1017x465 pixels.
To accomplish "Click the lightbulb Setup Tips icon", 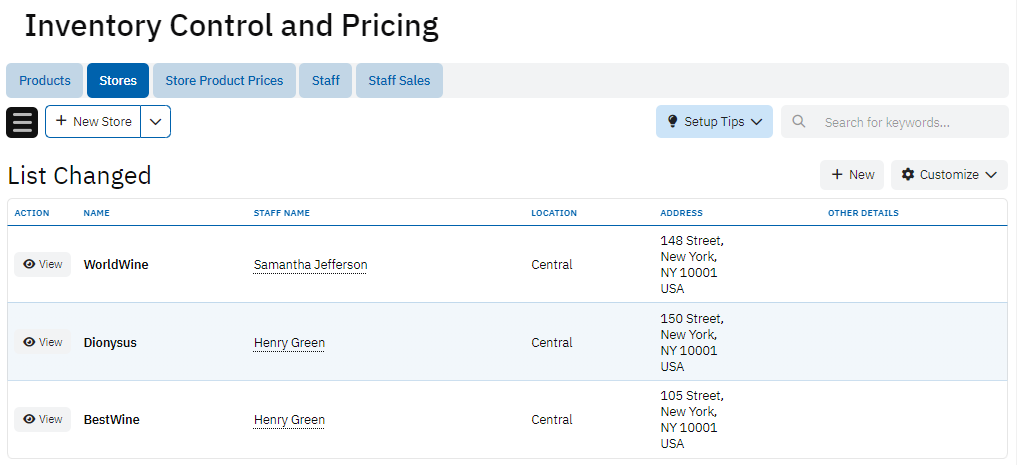I will (x=672, y=122).
